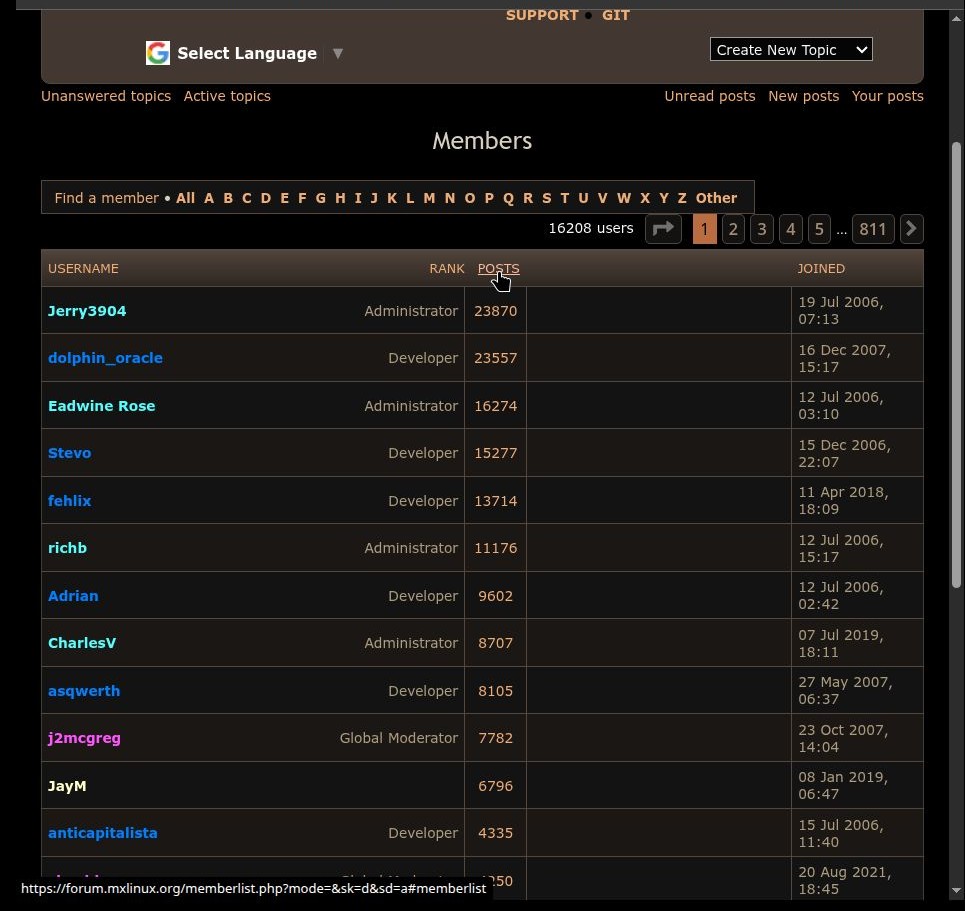Open the Select Language menu

[247, 54]
